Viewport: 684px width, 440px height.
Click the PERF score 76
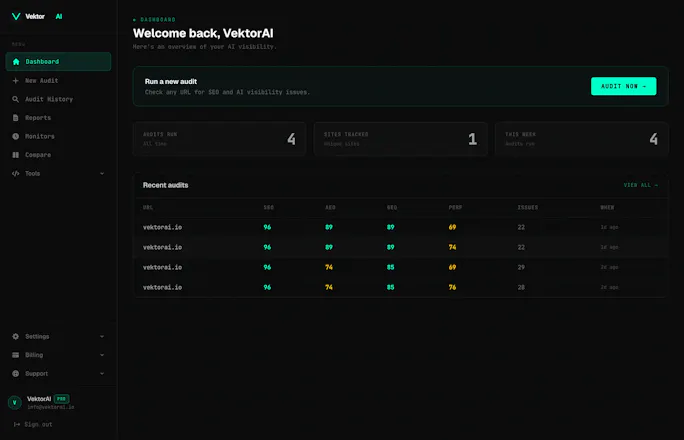452,287
